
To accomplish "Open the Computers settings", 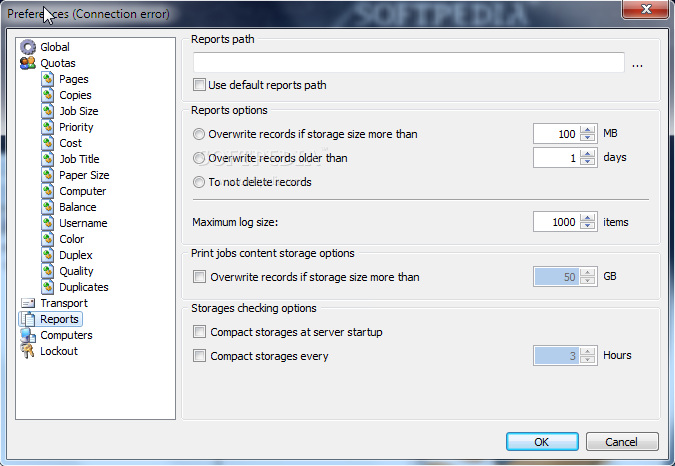I will pyautogui.click(x=66, y=335).
